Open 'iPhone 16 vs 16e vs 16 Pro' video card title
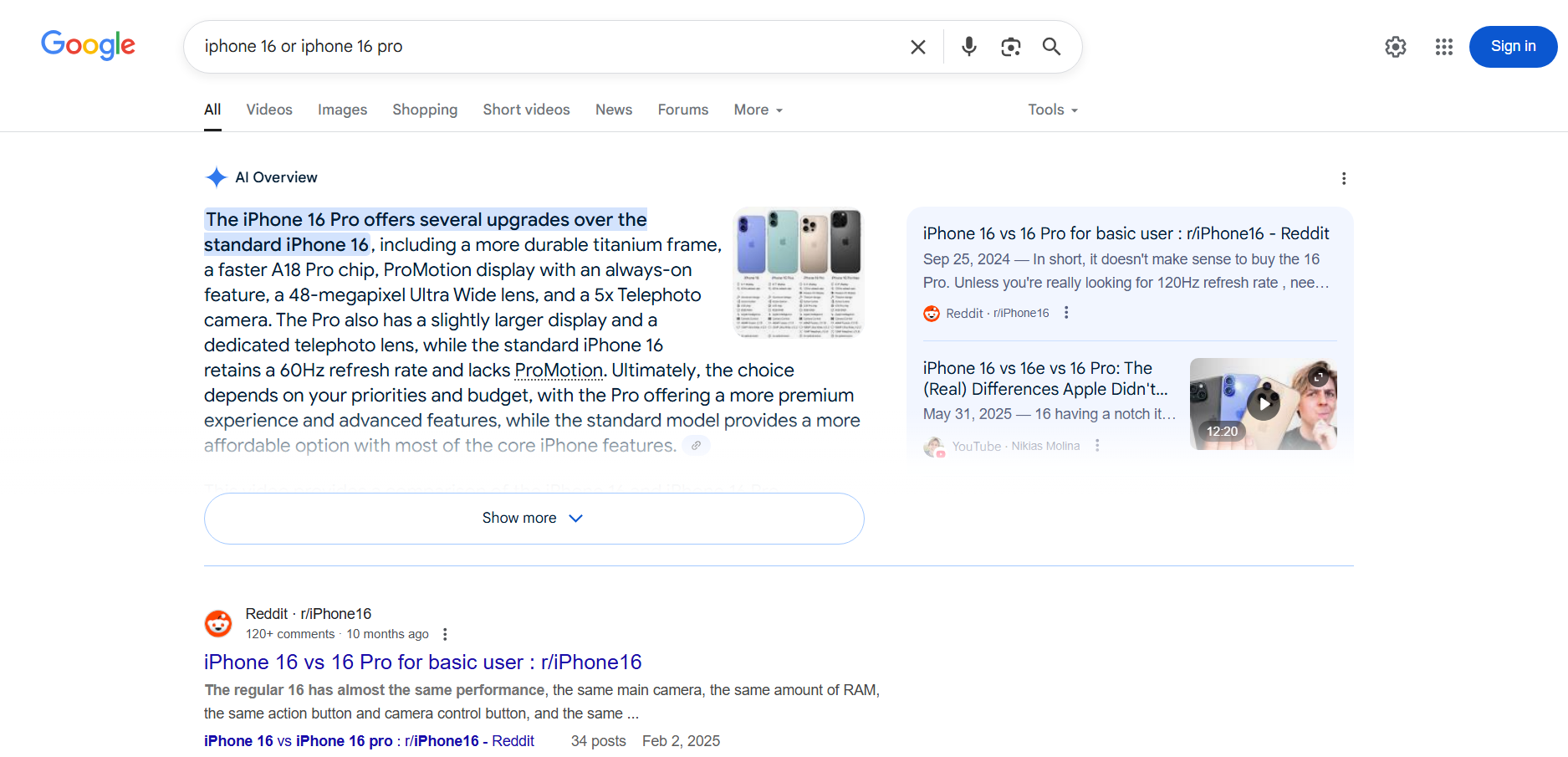The height and width of the screenshot is (757, 1568). pyautogui.click(x=1045, y=379)
